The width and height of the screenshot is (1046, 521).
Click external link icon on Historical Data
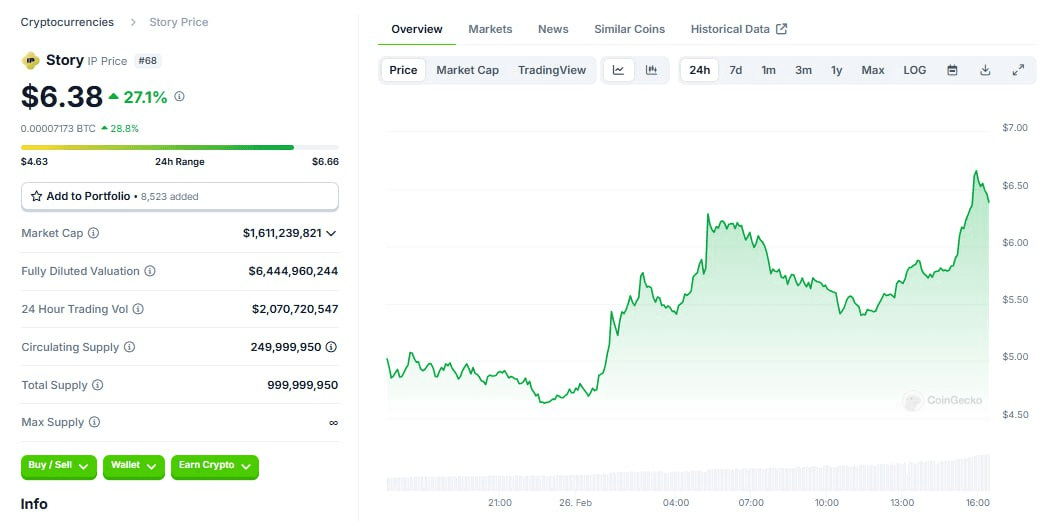(782, 29)
